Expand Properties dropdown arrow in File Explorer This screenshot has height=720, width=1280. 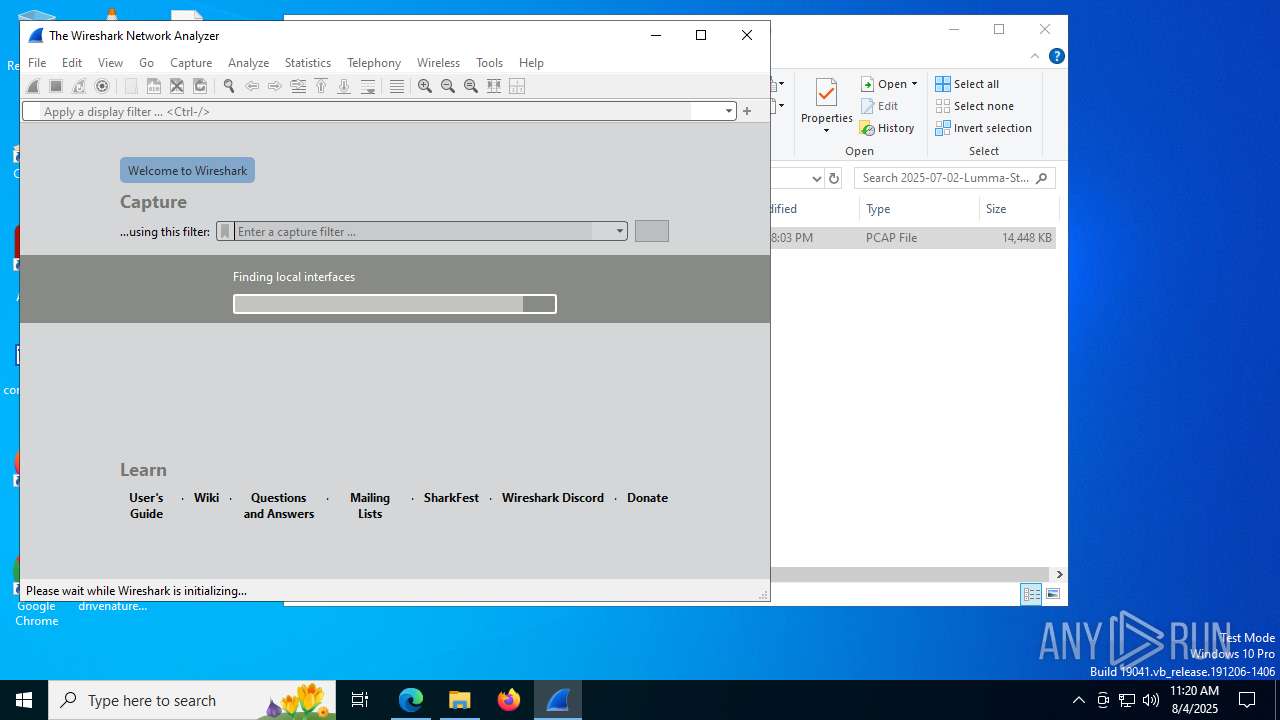(826, 131)
